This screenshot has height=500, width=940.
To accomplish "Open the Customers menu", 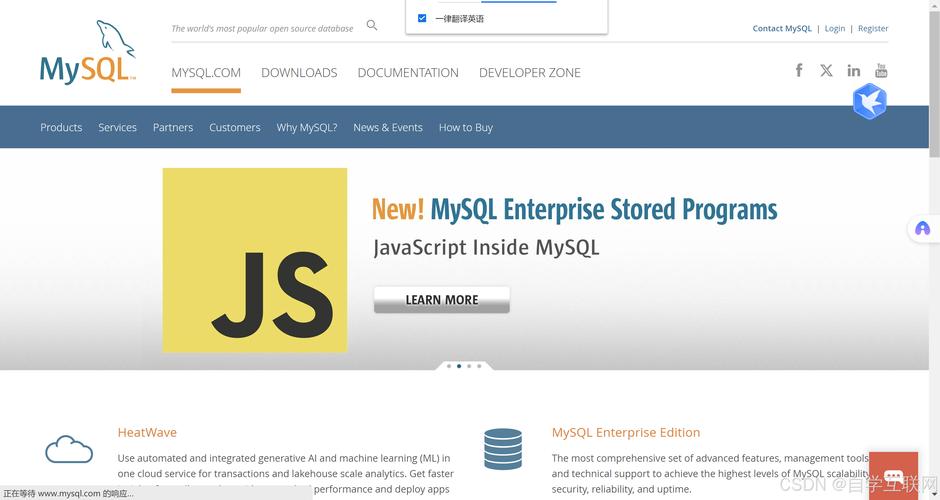I will [234, 127].
